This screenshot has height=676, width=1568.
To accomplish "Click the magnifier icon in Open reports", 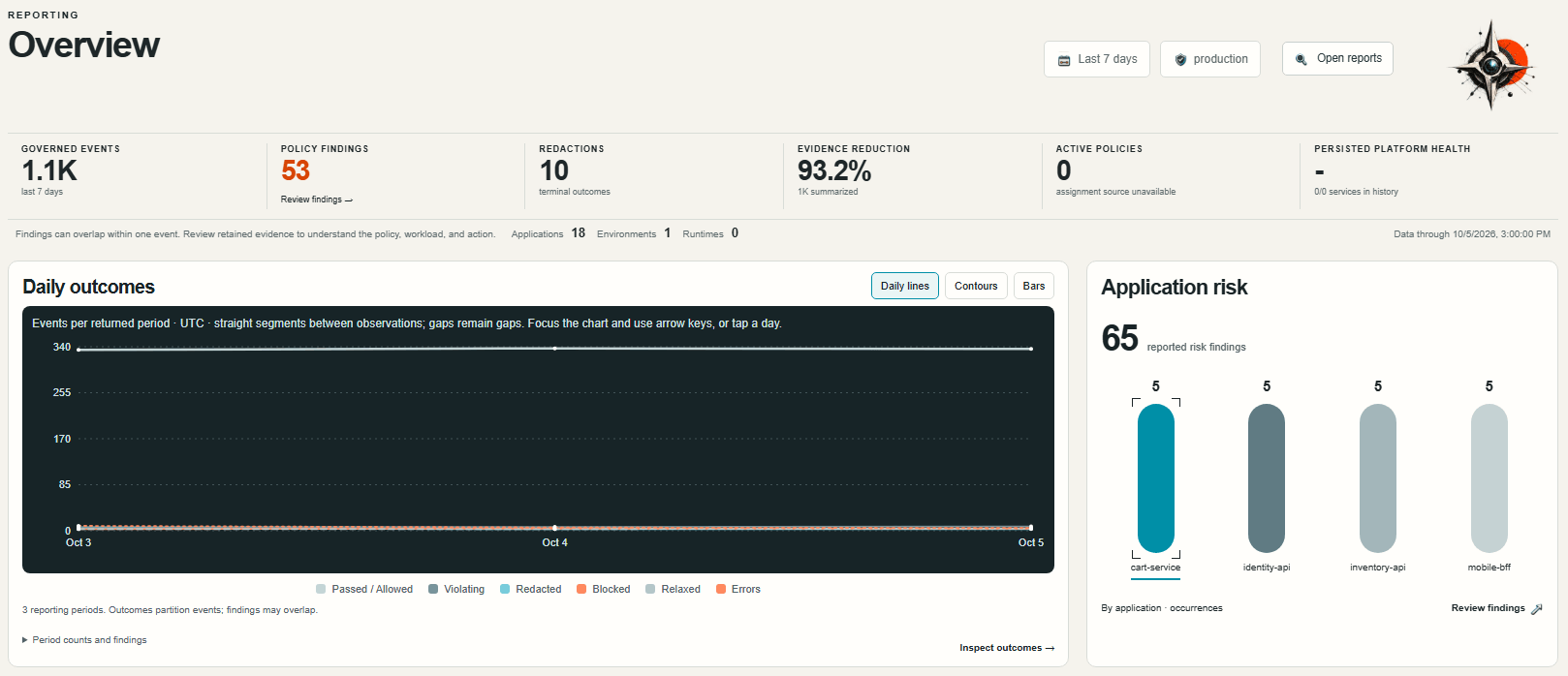I will coord(1301,59).
